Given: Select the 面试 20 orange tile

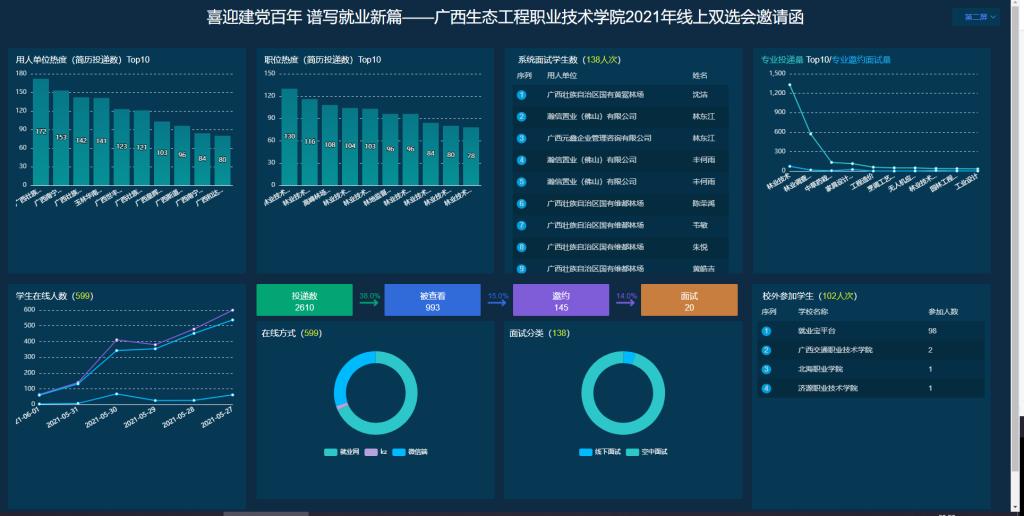Looking at the screenshot, I should (688, 301).
